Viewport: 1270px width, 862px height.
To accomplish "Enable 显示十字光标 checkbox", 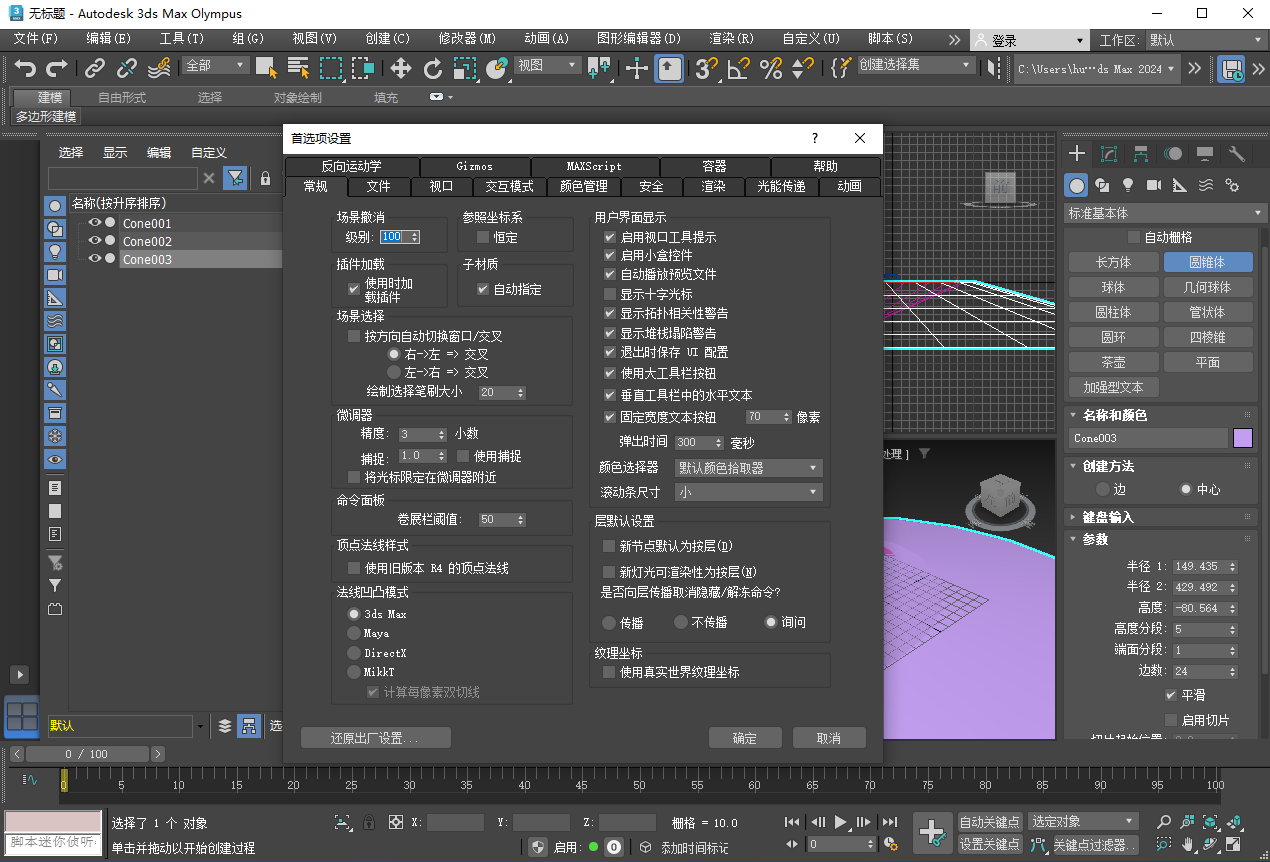I will (610, 294).
